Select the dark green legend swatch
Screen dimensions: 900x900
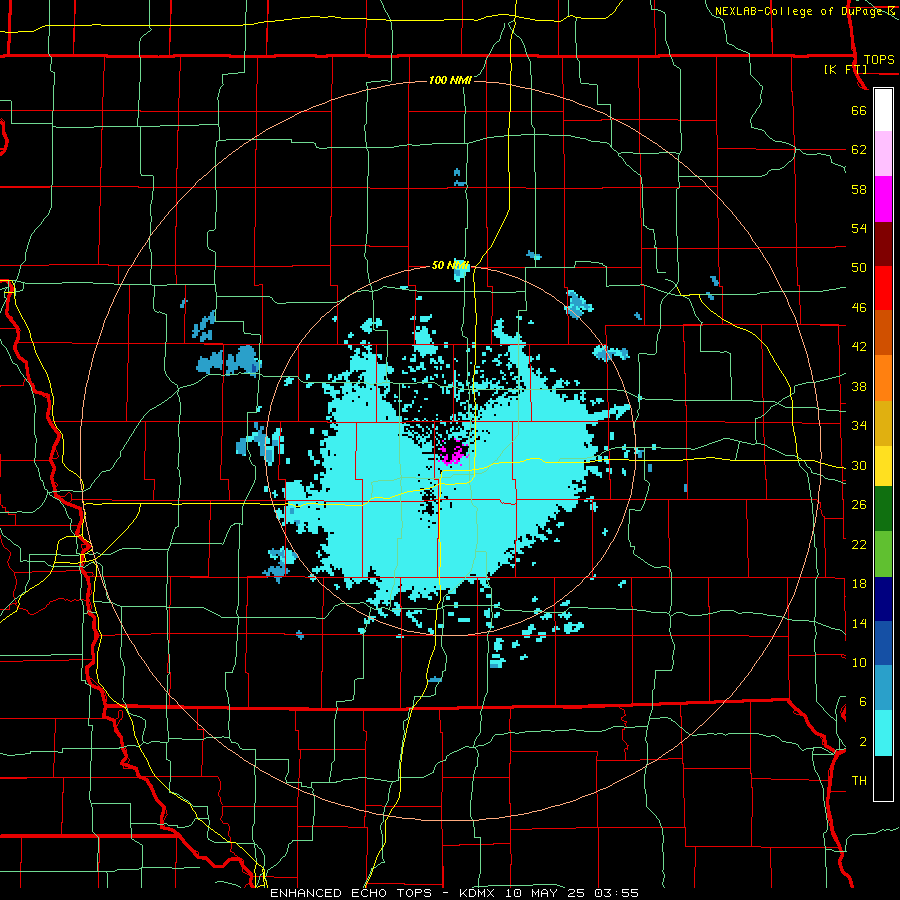883,509
